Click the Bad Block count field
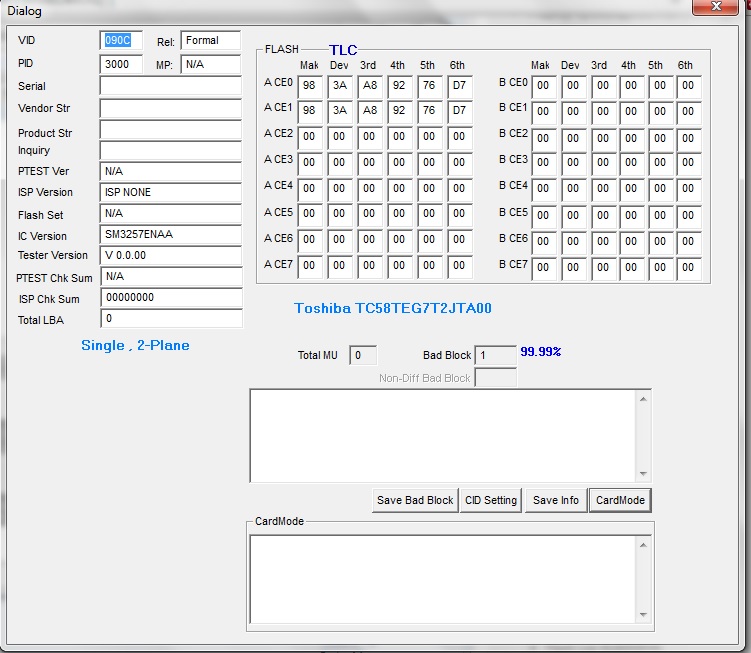The width and height of the screenshot is (751, 653). point(495,355)
